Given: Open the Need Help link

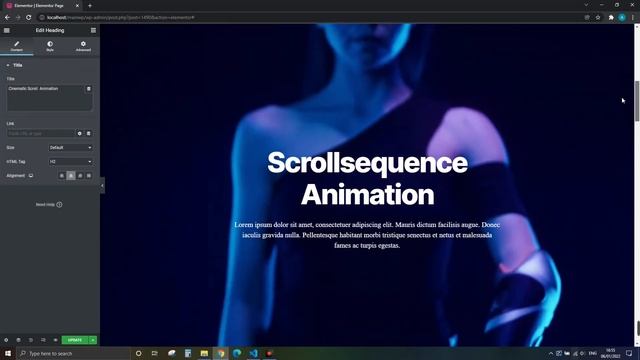Looking at the screenshot, I should pyautogui.click(x=49, y=204).
